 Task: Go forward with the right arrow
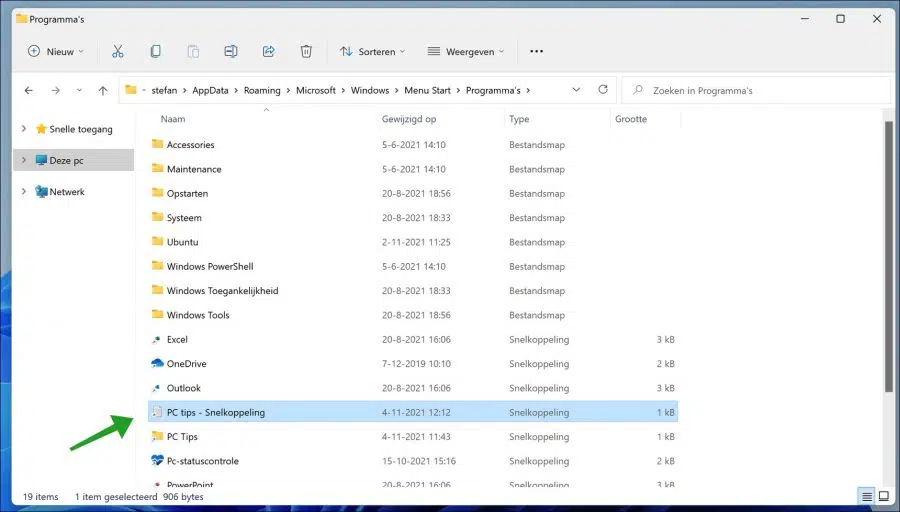(56, 90)
